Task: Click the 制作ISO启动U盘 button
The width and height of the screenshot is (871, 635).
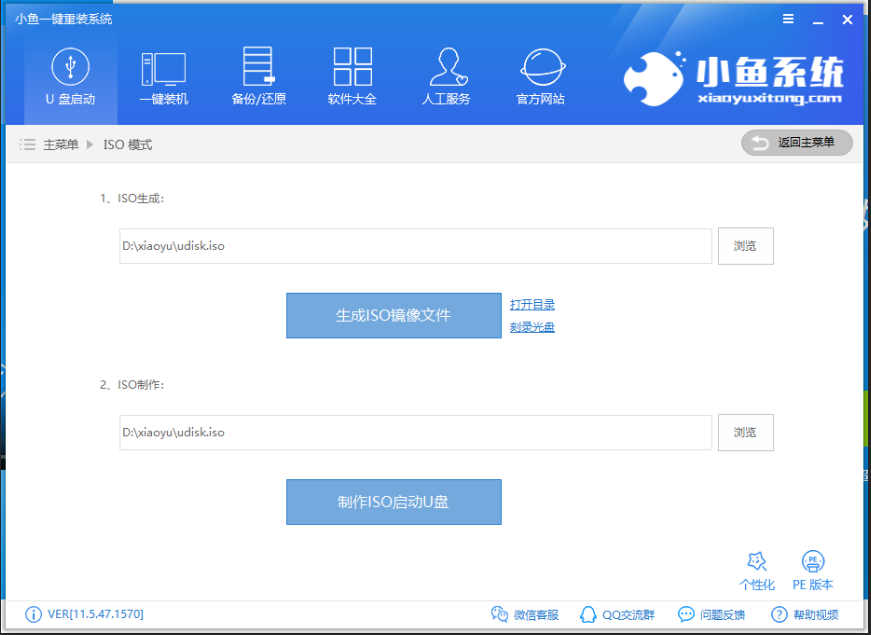Action: point(394,502)
